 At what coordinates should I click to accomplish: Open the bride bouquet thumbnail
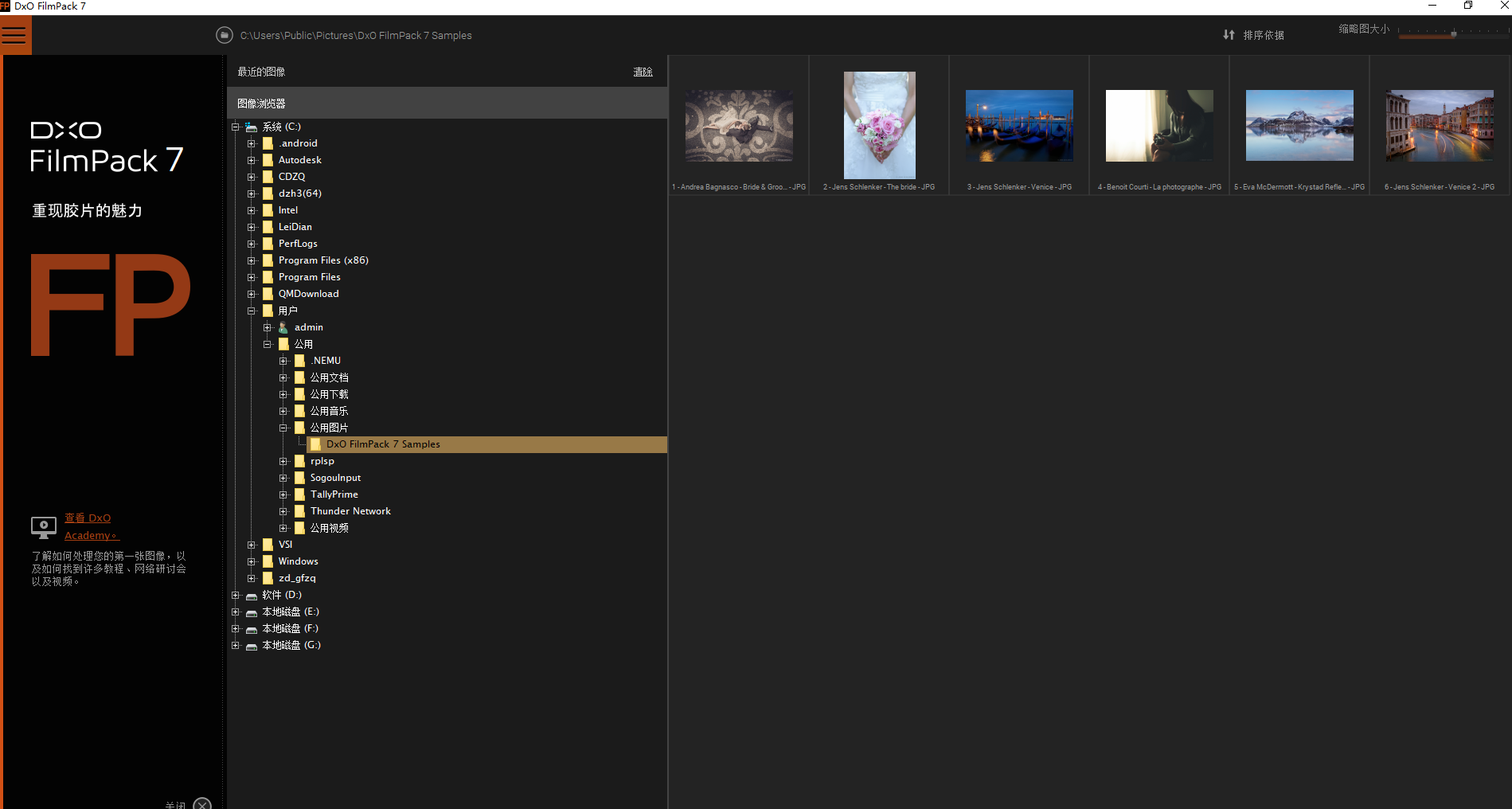pyautogui.click(x=879, y=125)
